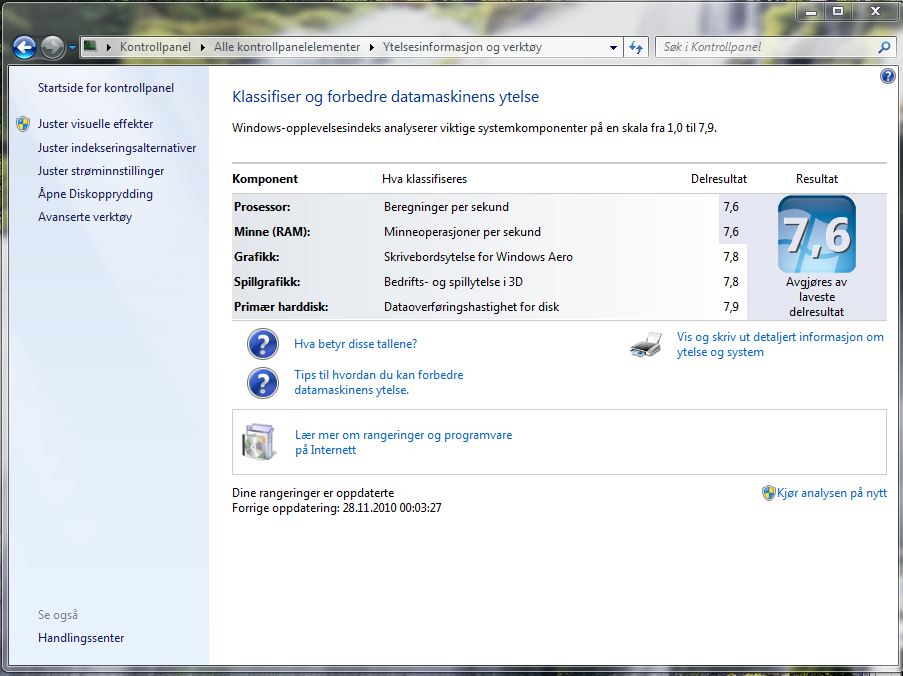Click Forrige oppdatering date text

[x=337, y=508]
